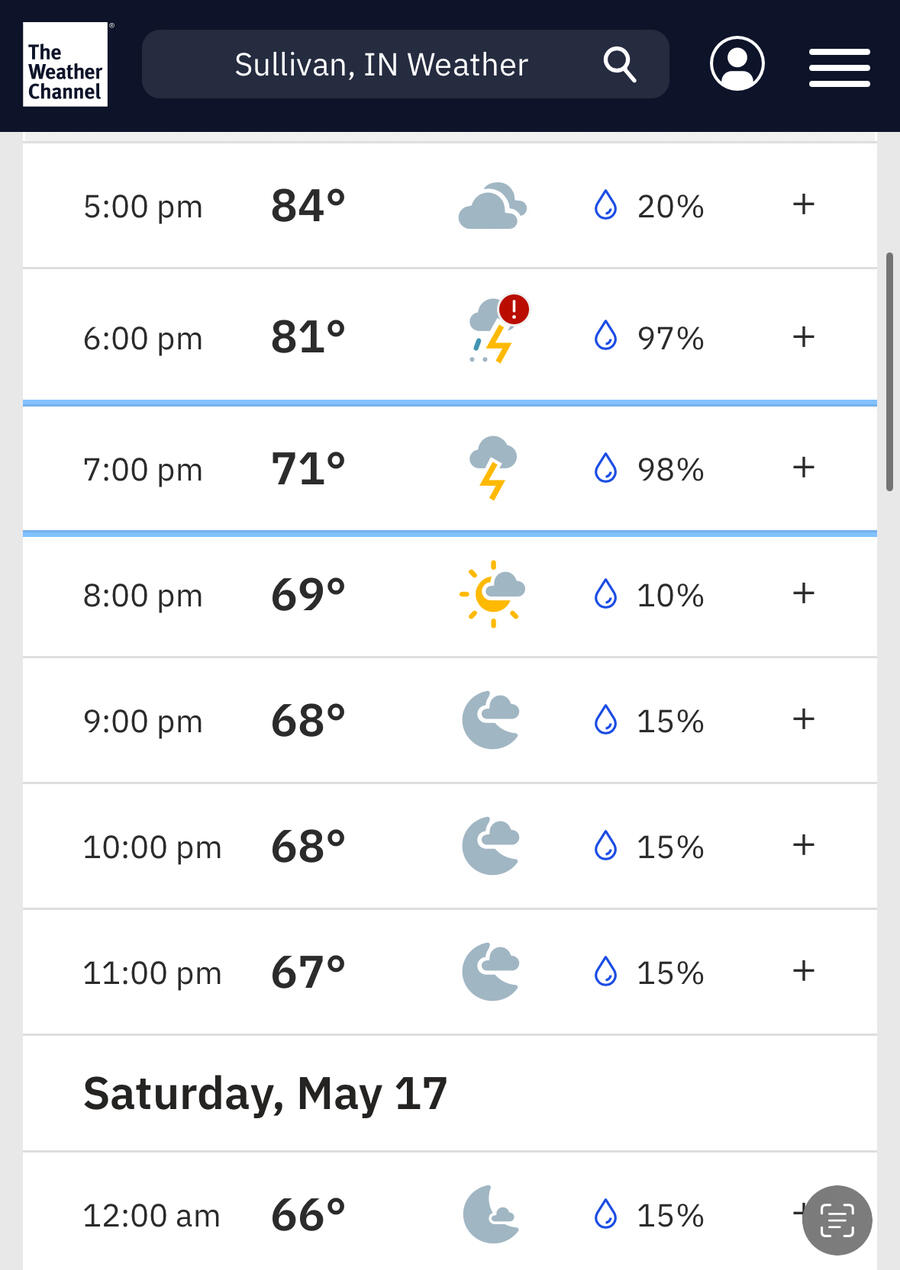900x1270 pixels.
Task: Expand the 5:00 pm forecast details
Action: tap(803, 205)
